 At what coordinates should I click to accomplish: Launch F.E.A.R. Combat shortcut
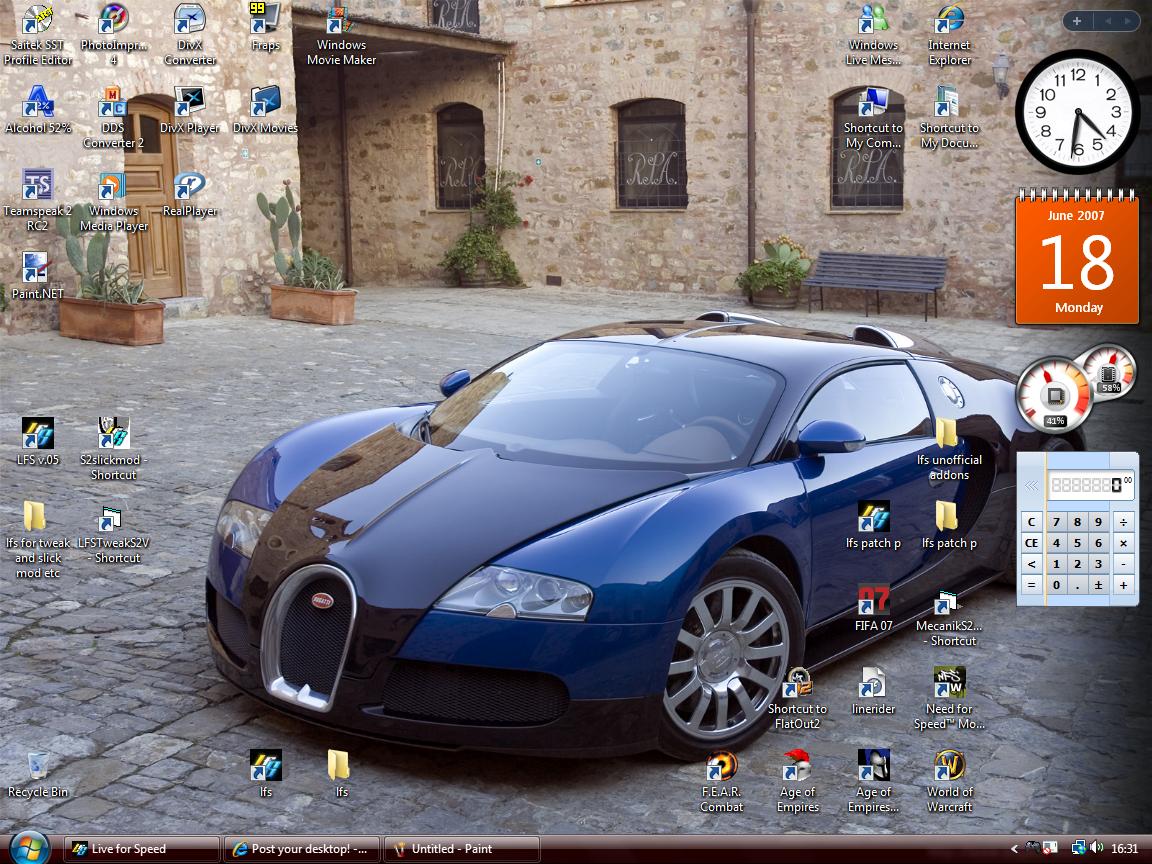click(721, 782)
